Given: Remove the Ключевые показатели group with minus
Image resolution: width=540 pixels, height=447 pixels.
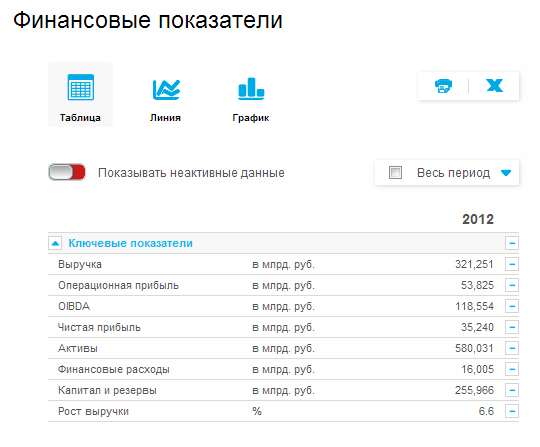Looking at the screenshot, I should [512, 243].
